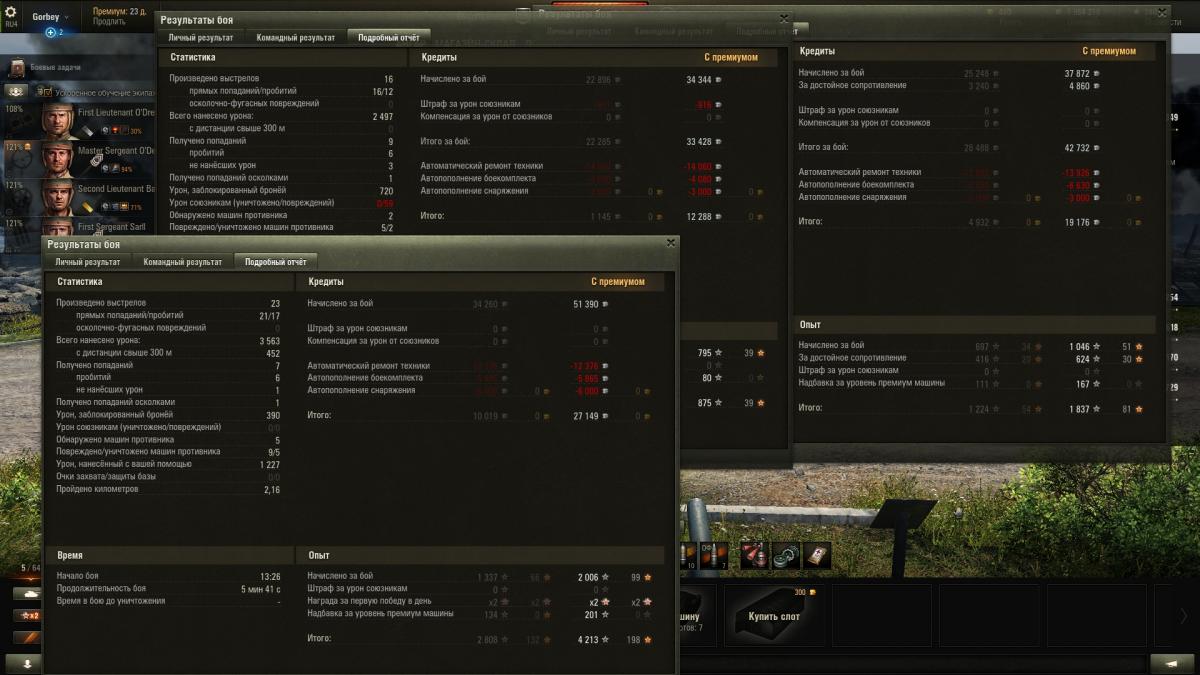This screenshot has width=1200, height=675.
Task: Click the first aid kit consumable slot
Action: (817, 556)
